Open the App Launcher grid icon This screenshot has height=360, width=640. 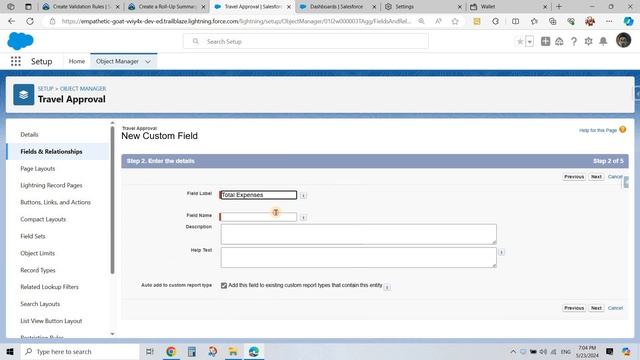[16, 61]
